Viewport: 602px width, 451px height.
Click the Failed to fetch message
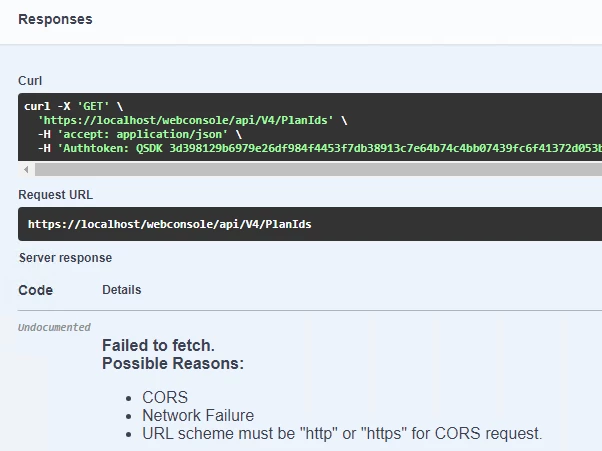click(x=158, y=345)
